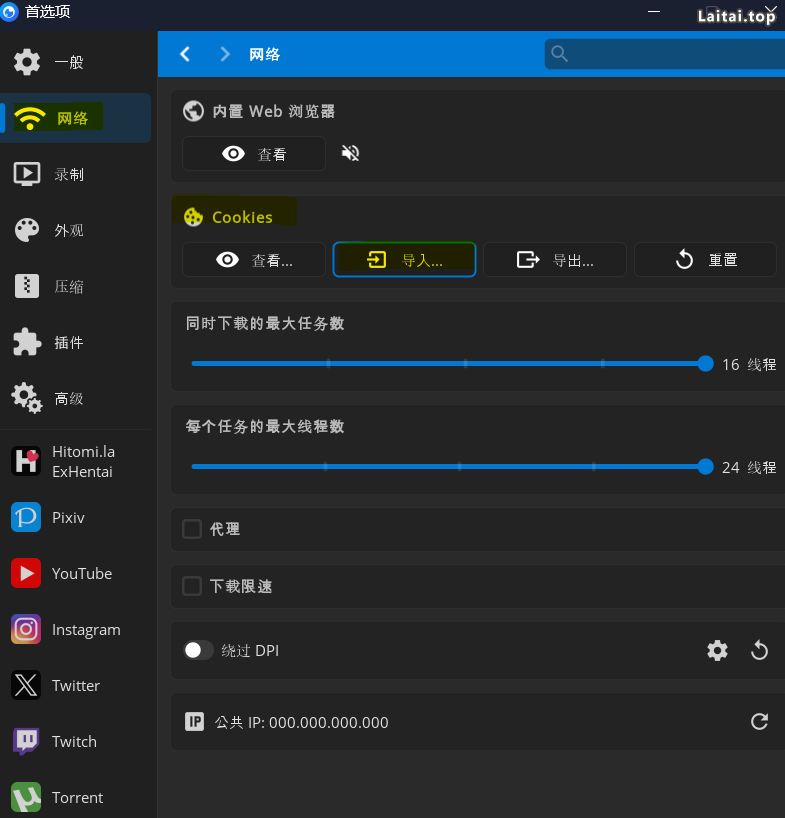Open the 绕过 DPI settings gear
This screenshot has height=818, width=785.
coord(717,651)
